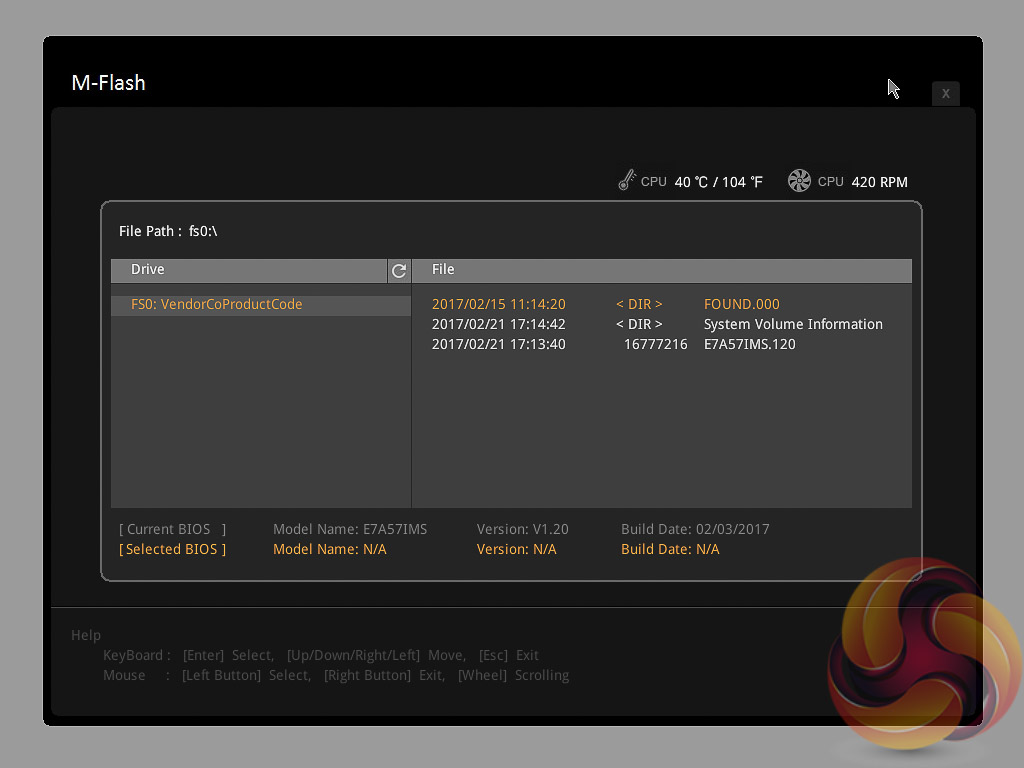The height and width of the screenshot is (768, 1024).
Task: Close the M-Flash window with X
Action: [x=945, y=93]
